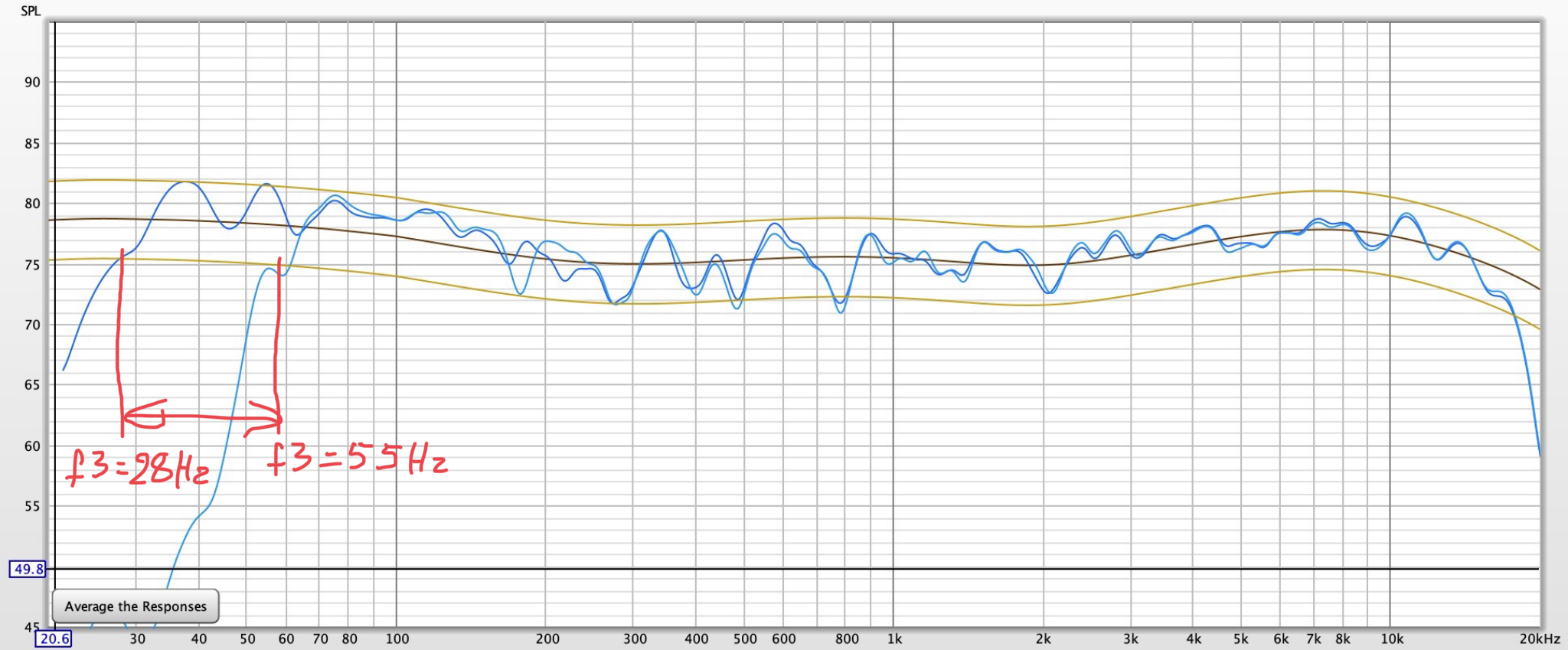This screenshot has height=650, width=1568.
Task: Click the 5k frequency axis label
Action: click(1241, 639)
